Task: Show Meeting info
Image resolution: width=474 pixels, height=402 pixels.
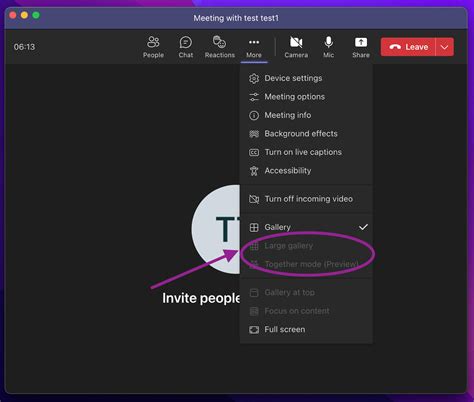Action: (x=306, y=115)
